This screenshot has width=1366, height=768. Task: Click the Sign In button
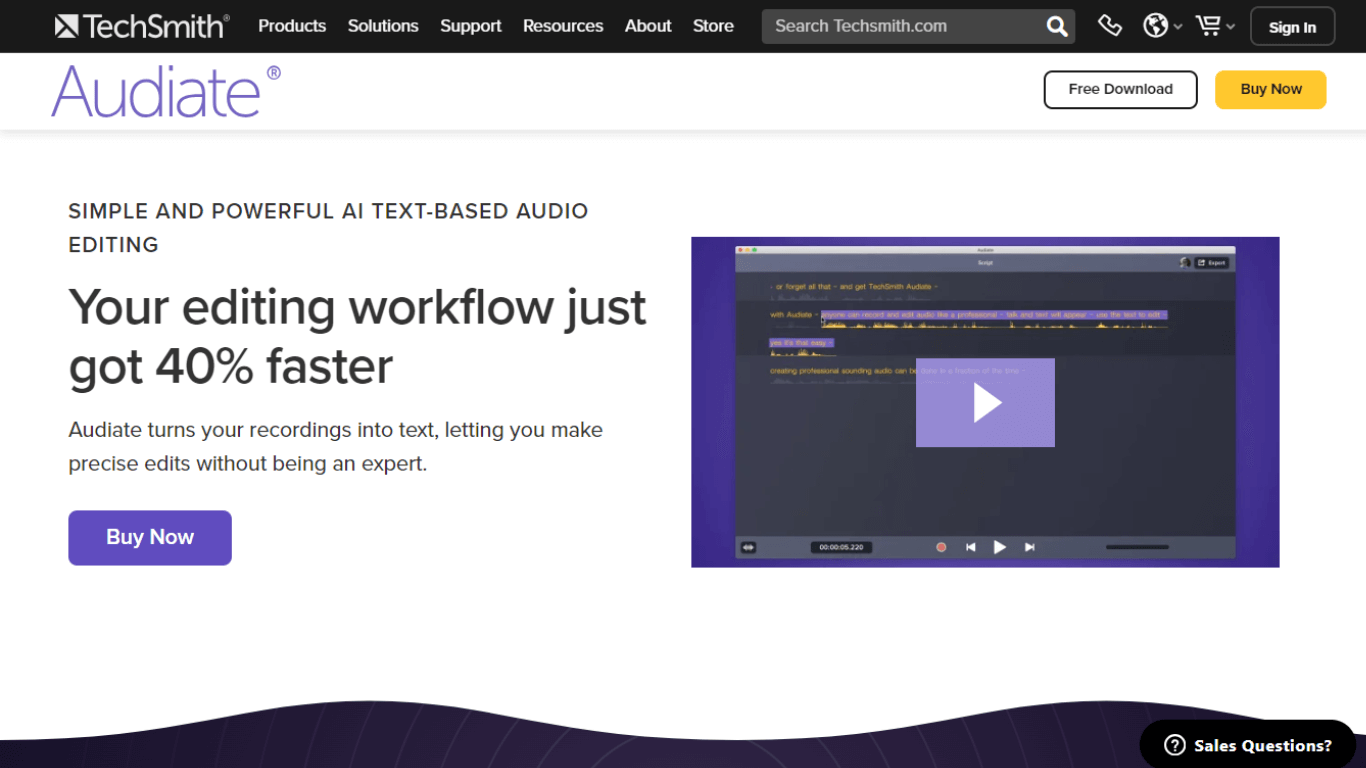click(1292, 26)
